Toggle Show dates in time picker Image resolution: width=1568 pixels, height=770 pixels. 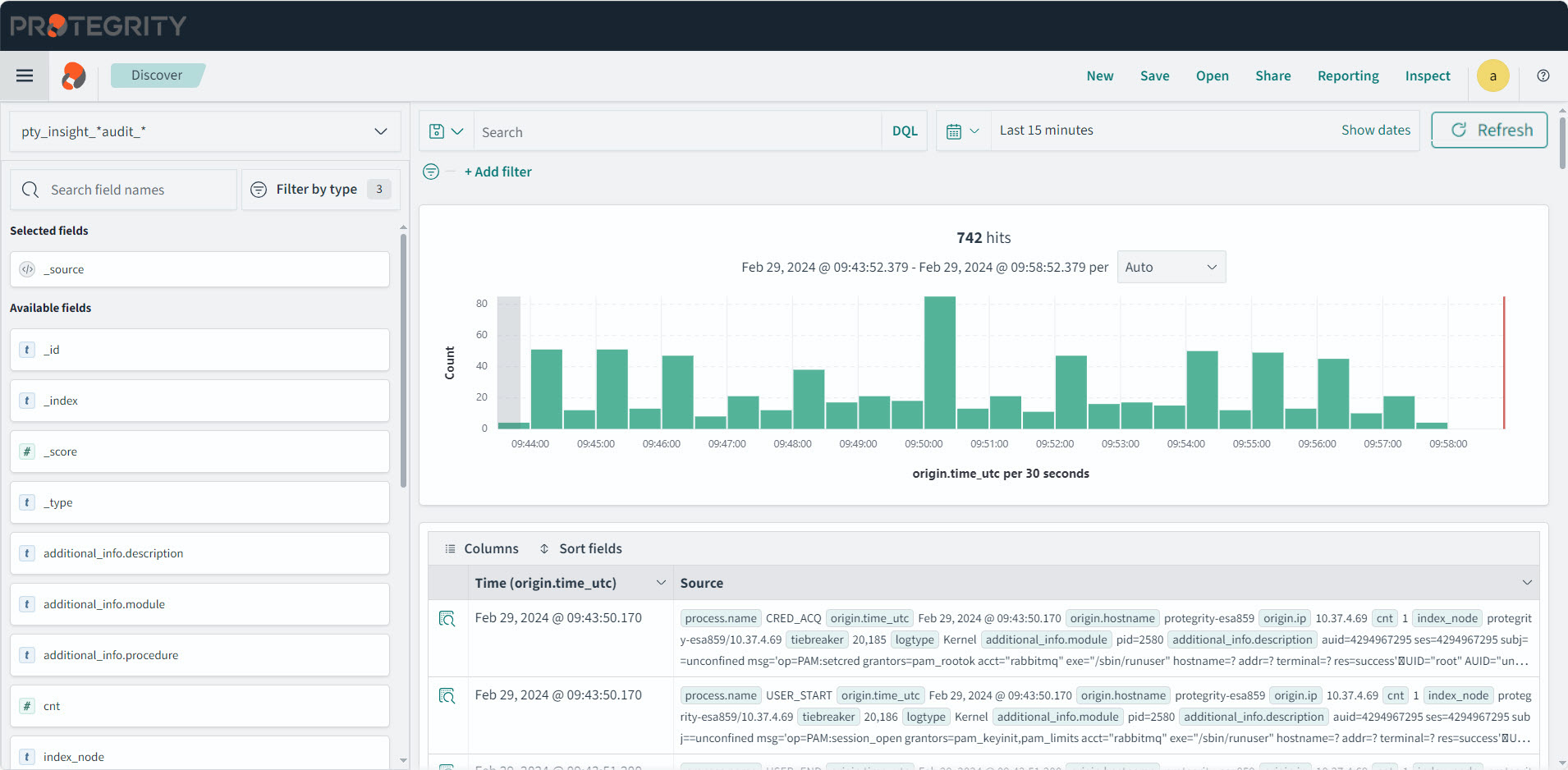(1375, 130)
